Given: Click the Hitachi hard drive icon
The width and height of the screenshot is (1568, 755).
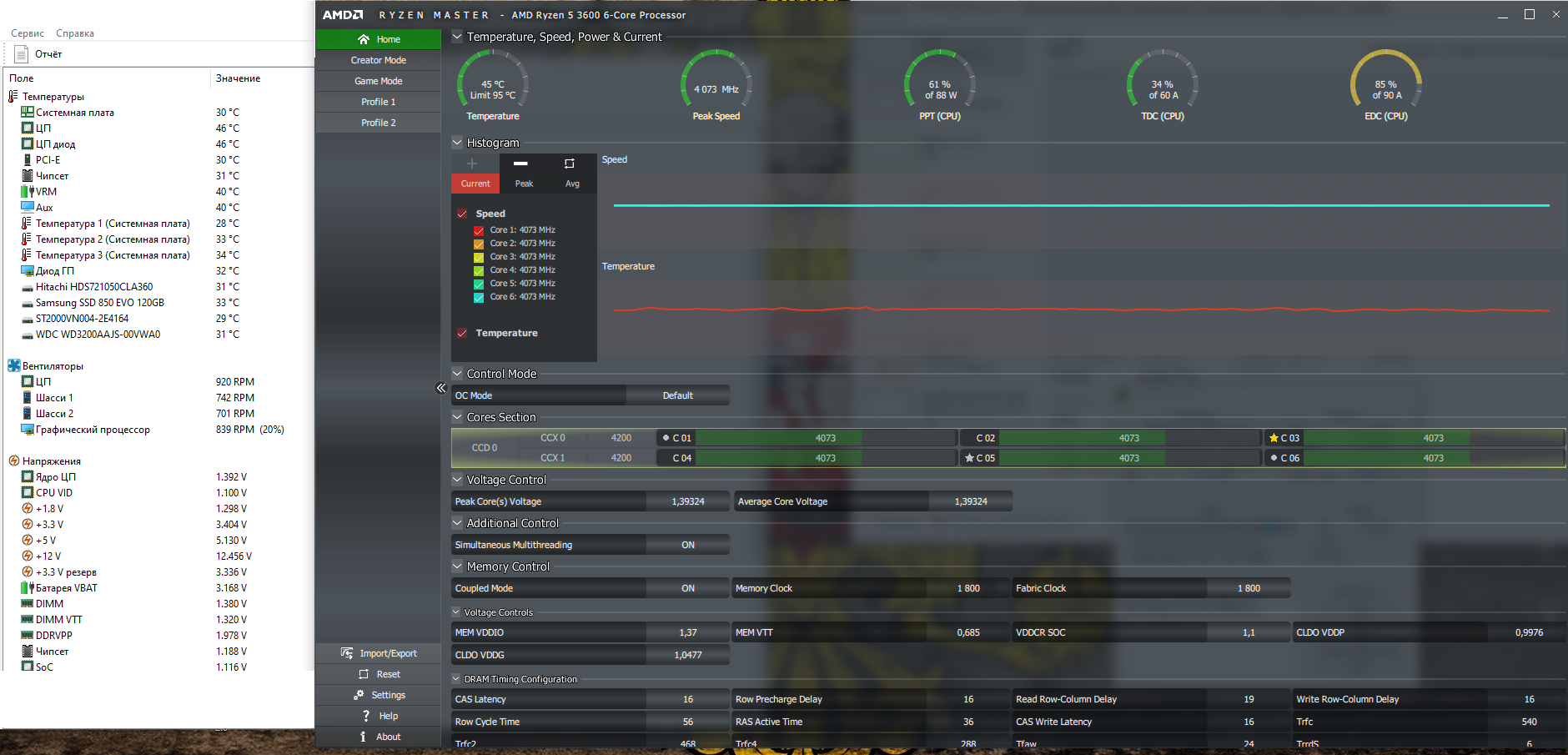Looking at the screenshot, I should point(28,287).
